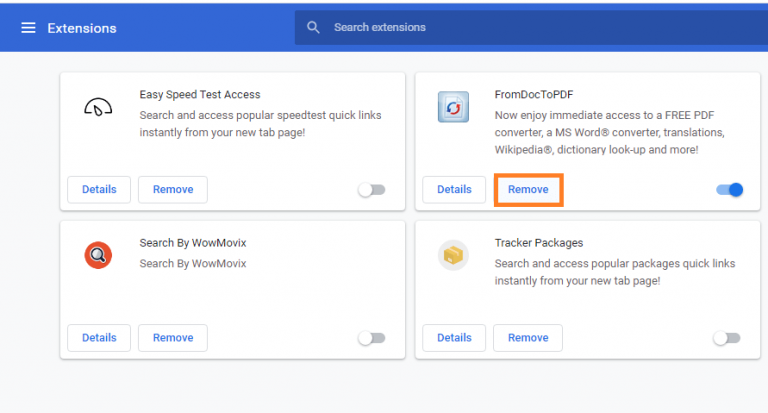Remove the FromDocToPDF extension
768x413 pixels.
click(528, 189)
